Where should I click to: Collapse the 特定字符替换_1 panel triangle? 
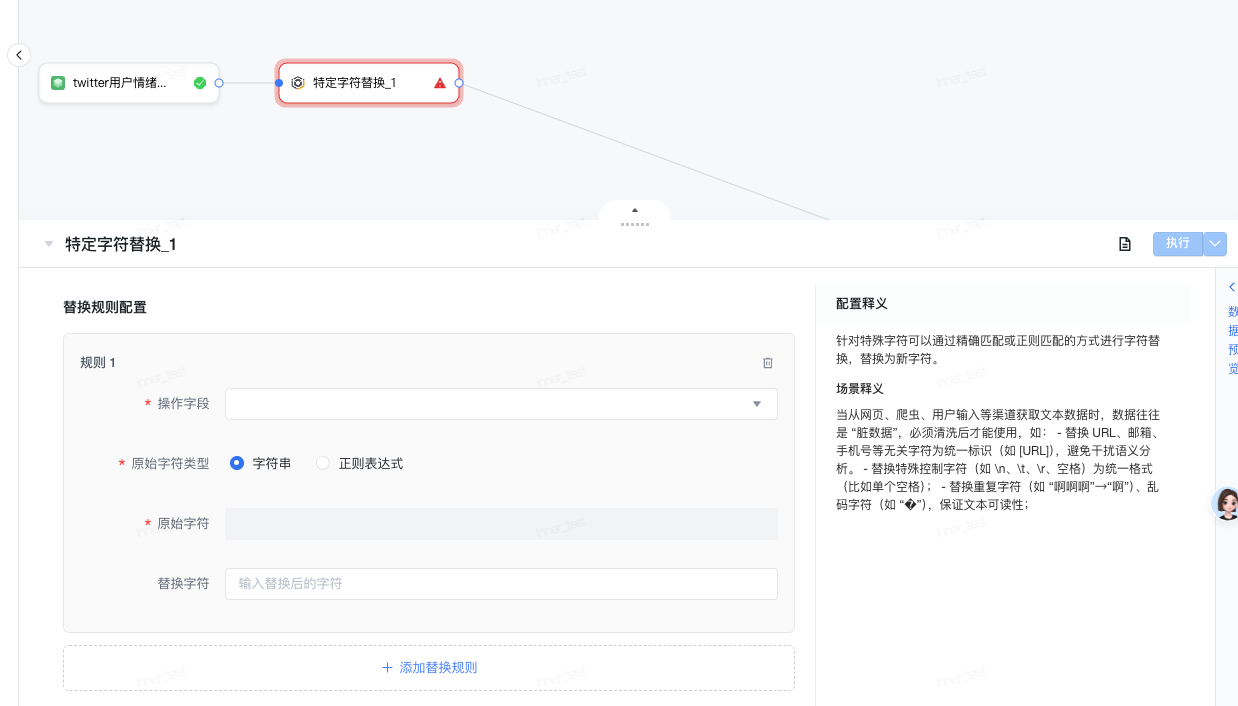(x=49, y=244)
